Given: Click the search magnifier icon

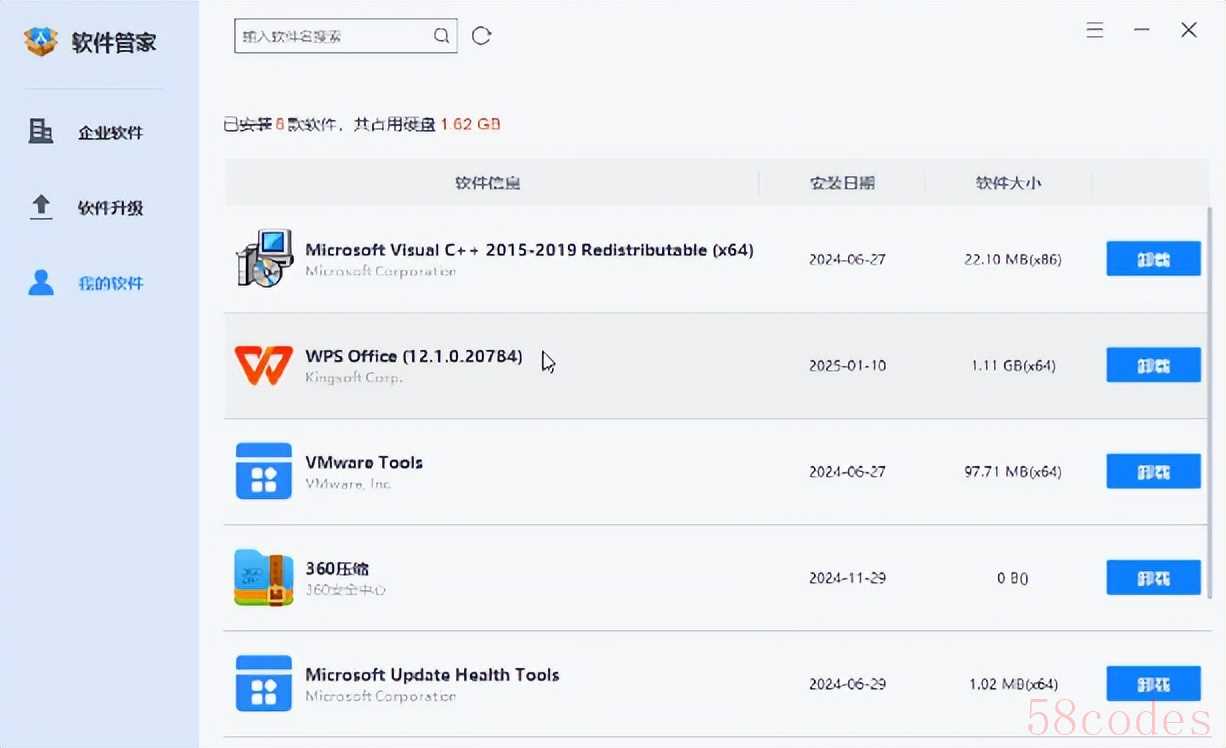Looking at the screenshot, I should point(441,36).
